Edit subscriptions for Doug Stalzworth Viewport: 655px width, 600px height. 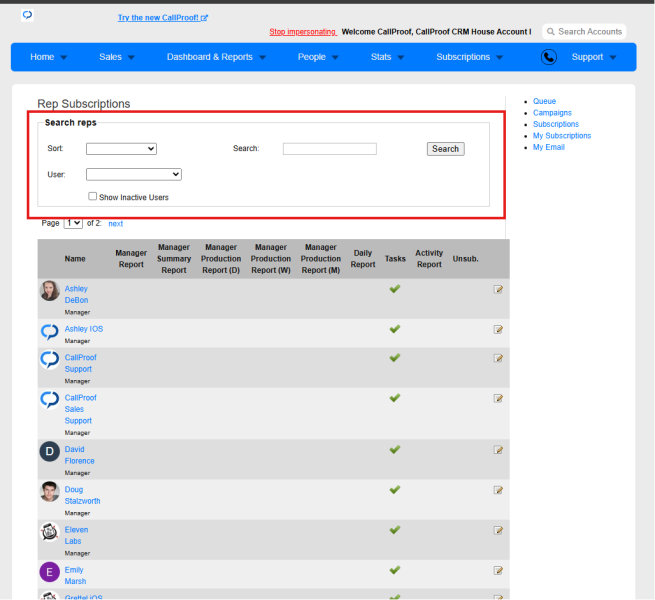pos(498,490)
